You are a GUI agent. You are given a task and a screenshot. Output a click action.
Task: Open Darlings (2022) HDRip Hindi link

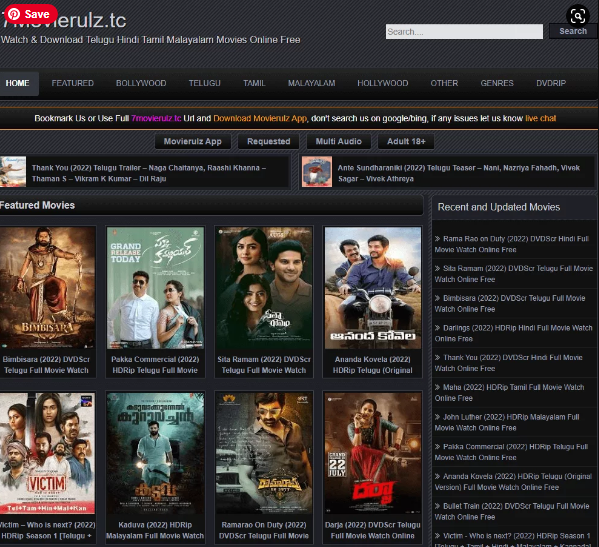coord(513,333)
